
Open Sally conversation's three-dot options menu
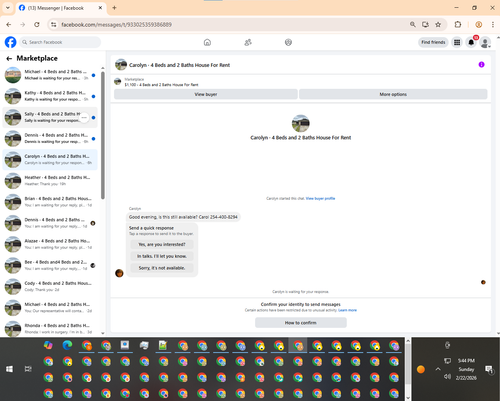point(84,117)
